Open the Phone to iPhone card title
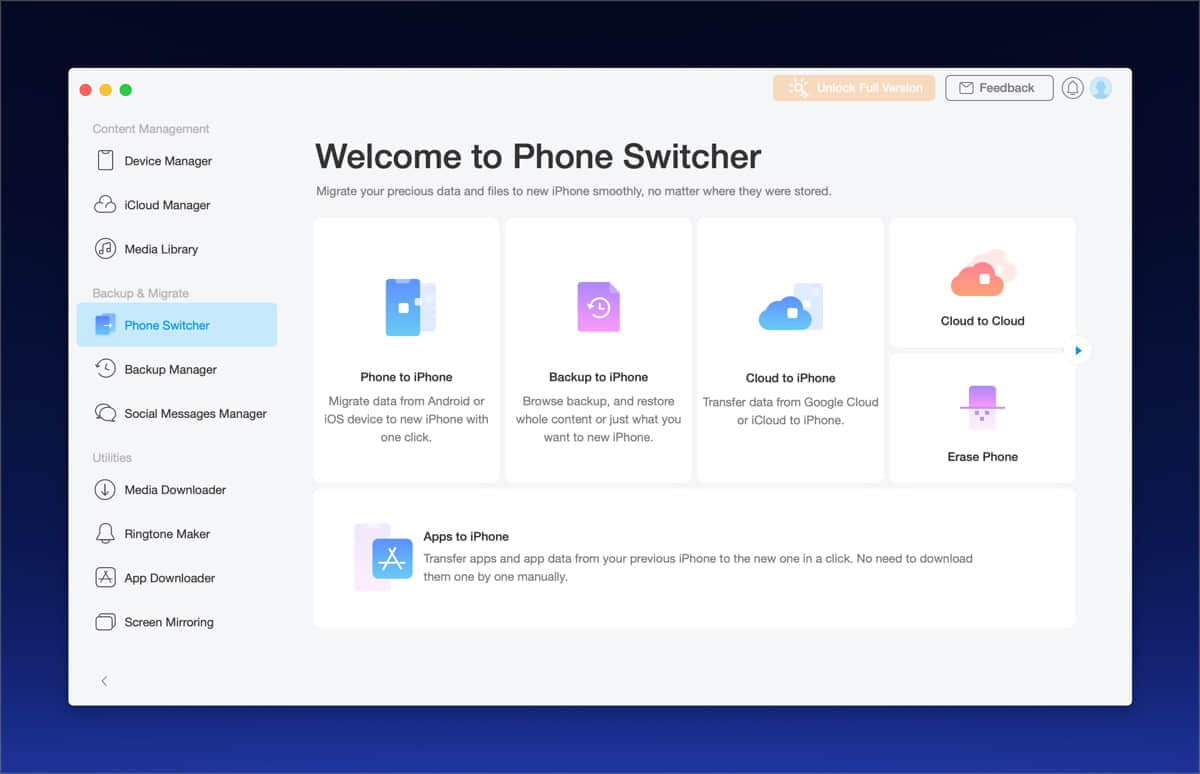 [406, 377]
